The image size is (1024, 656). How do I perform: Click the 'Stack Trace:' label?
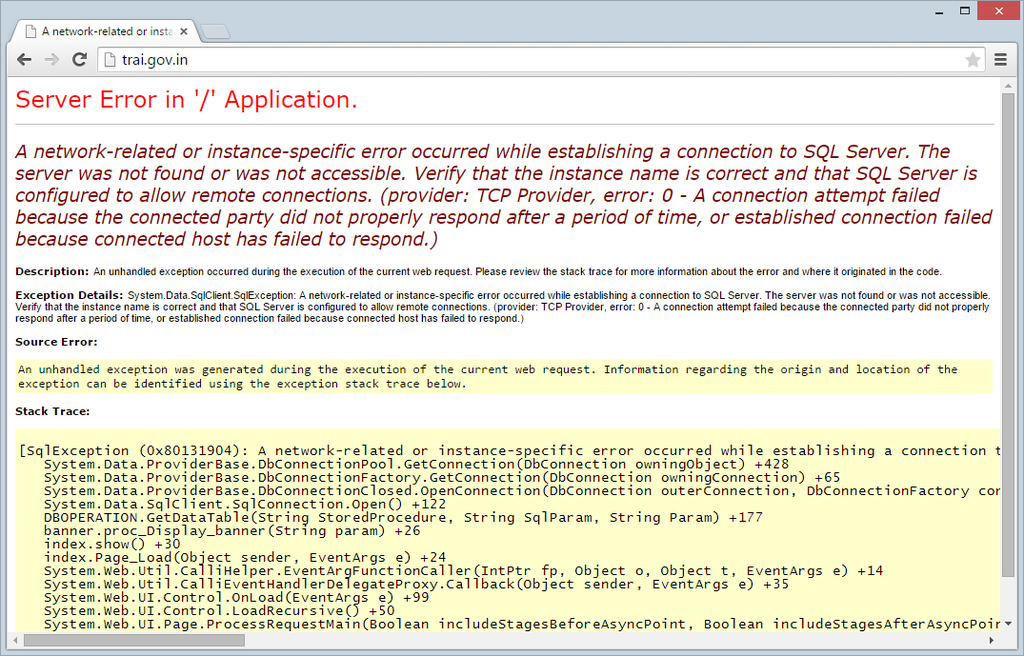pos(52,411)
